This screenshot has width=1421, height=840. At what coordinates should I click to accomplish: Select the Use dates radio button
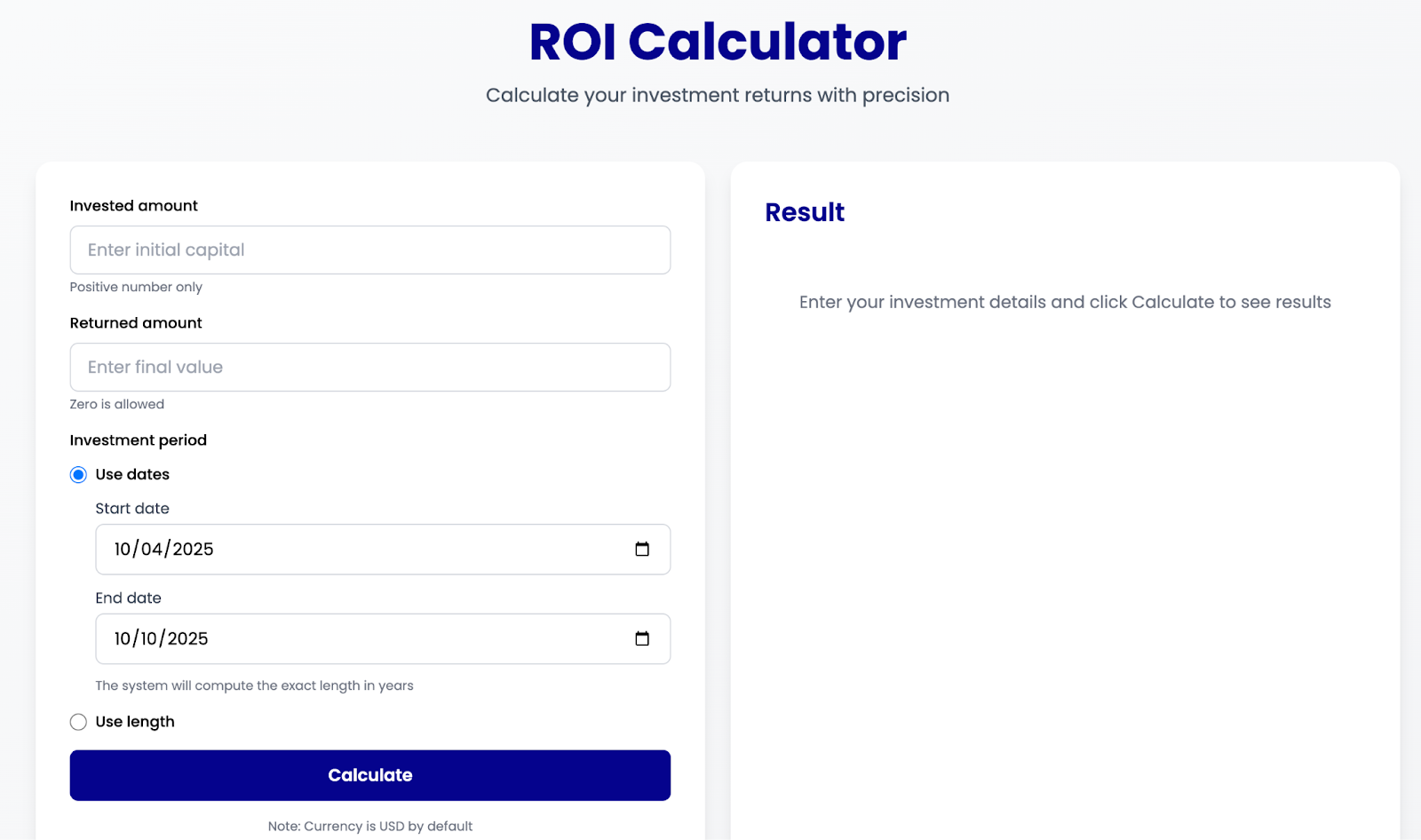click(x=78, y=474)
